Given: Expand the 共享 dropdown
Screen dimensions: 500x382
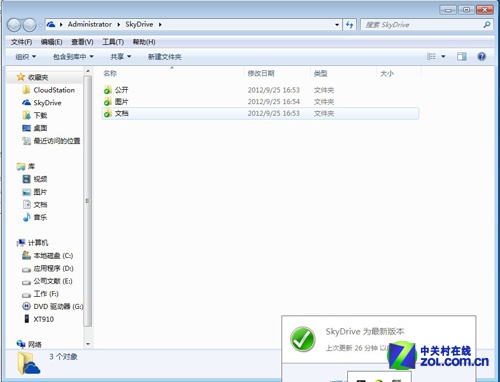Looking at the screenshot, I should [121, 57].
